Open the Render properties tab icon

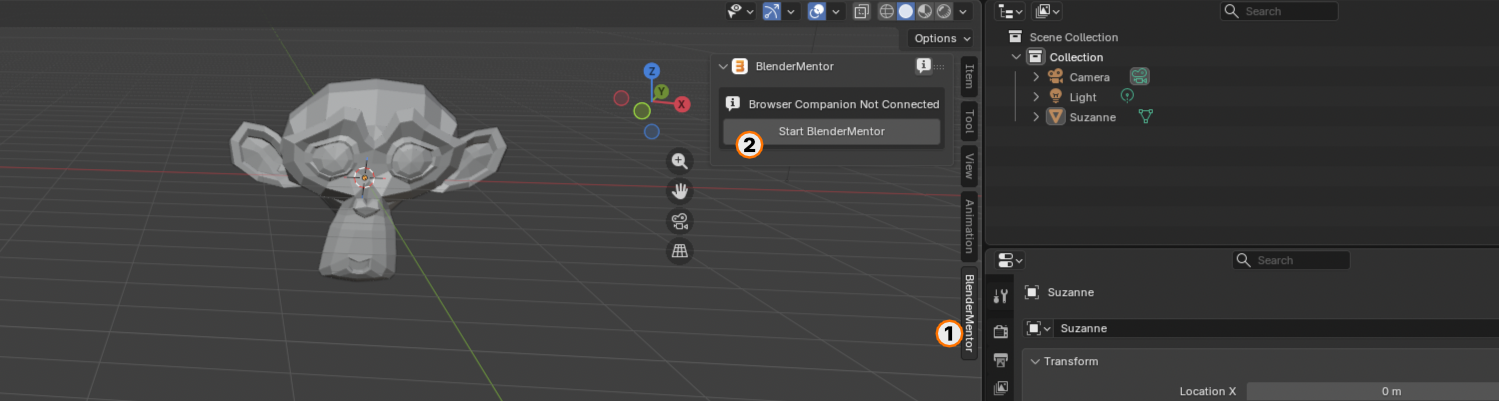[1001, 331]
